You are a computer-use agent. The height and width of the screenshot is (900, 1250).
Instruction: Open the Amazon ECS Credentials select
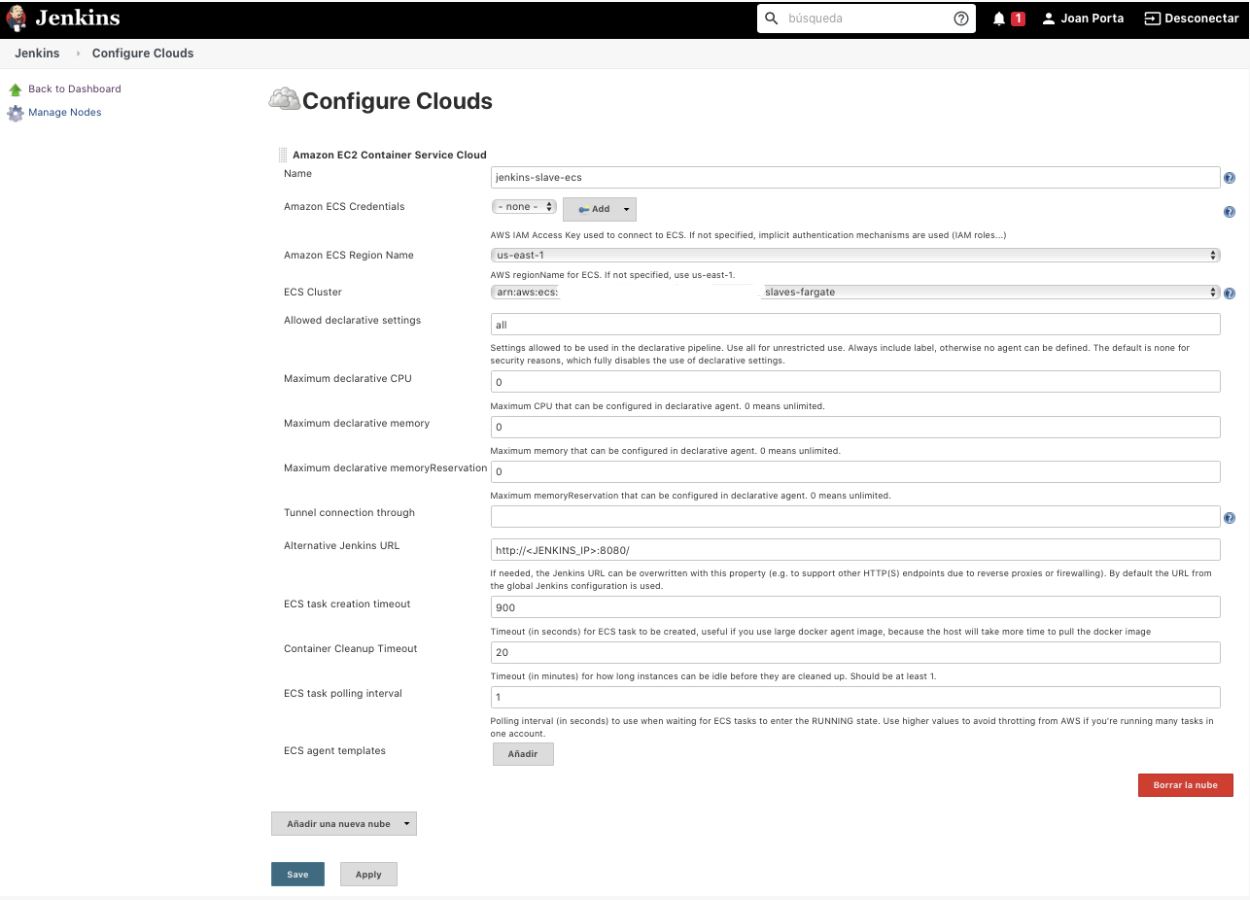coord(524,207)
